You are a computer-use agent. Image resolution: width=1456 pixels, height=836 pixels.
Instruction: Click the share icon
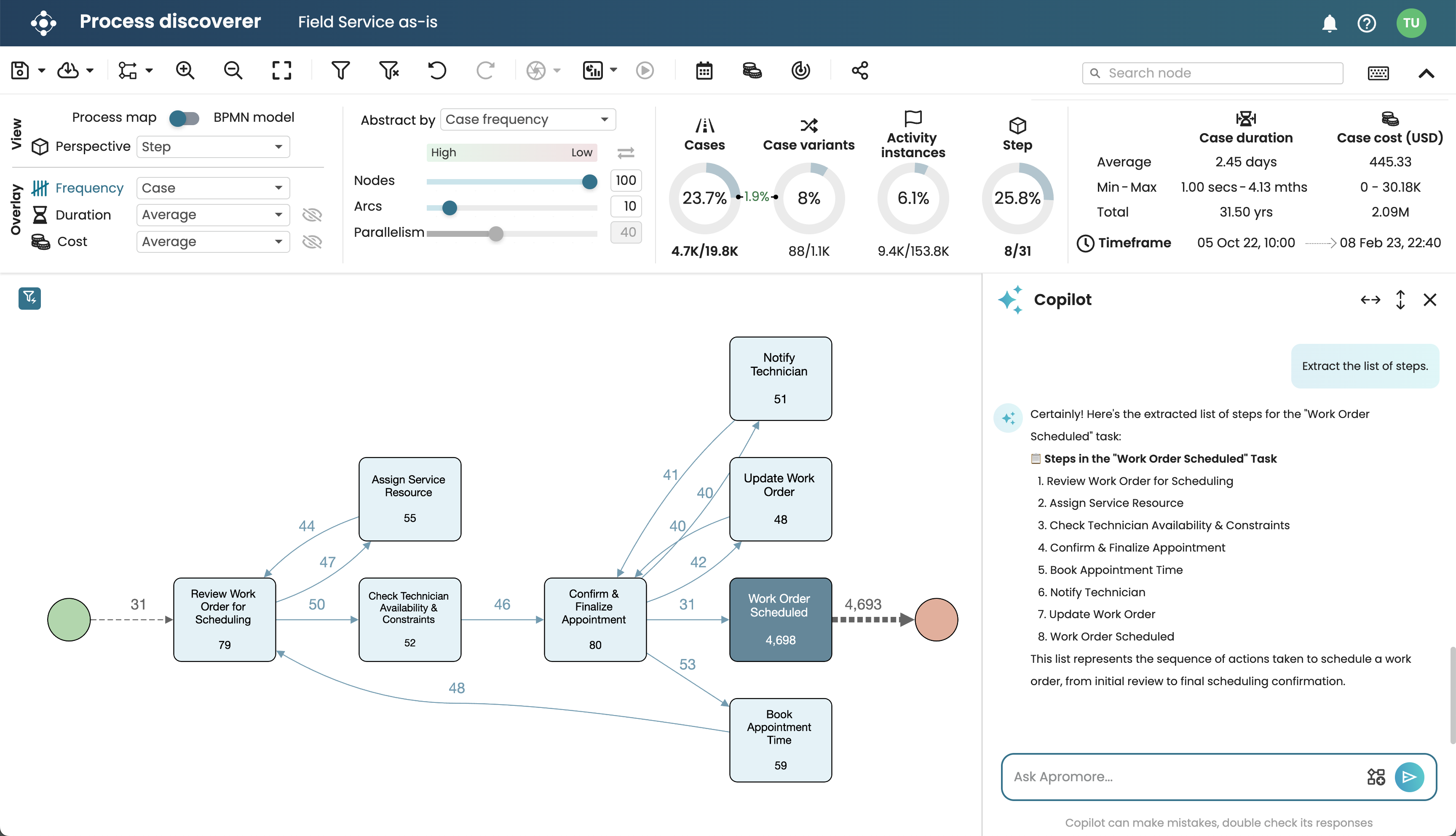[x=860, y=71]
